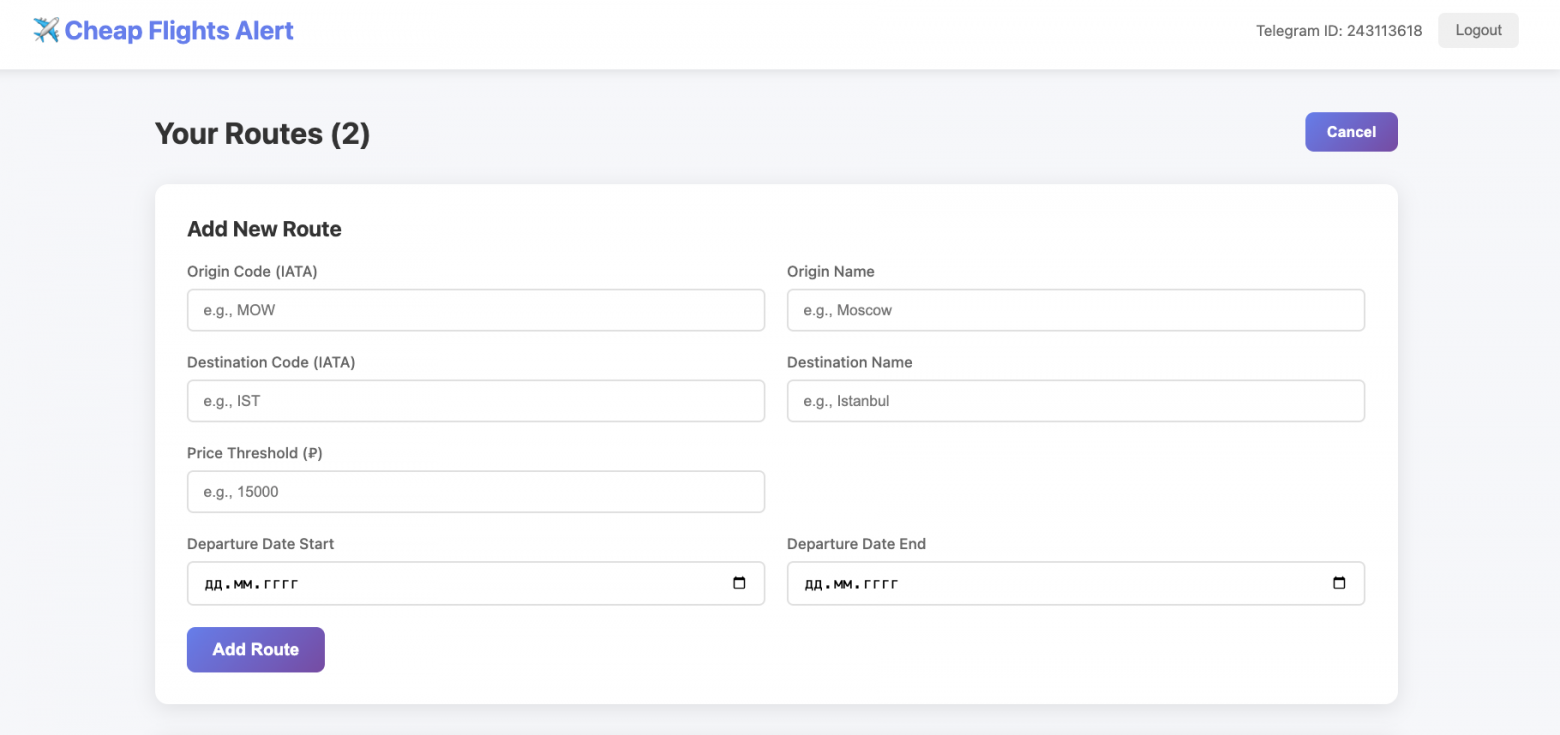Open calendar picker for Departure Date Start
The width and height of the screenshot is (1560, 735).
739,583
